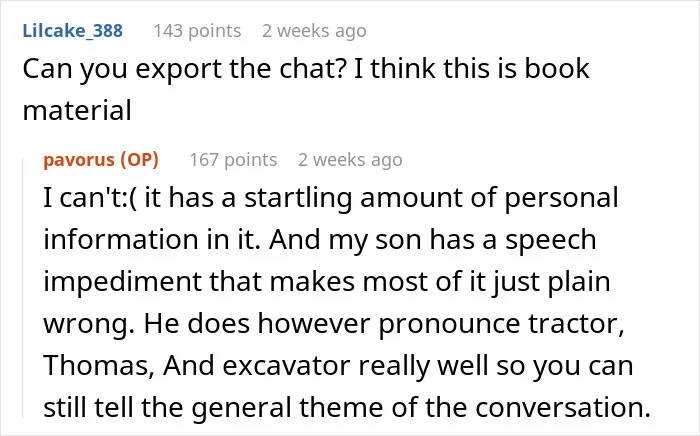The height and width of the screenshot is (436, 700).
Task: Open Lilcake_388's user profile
Action: click(x=72, y=31)
